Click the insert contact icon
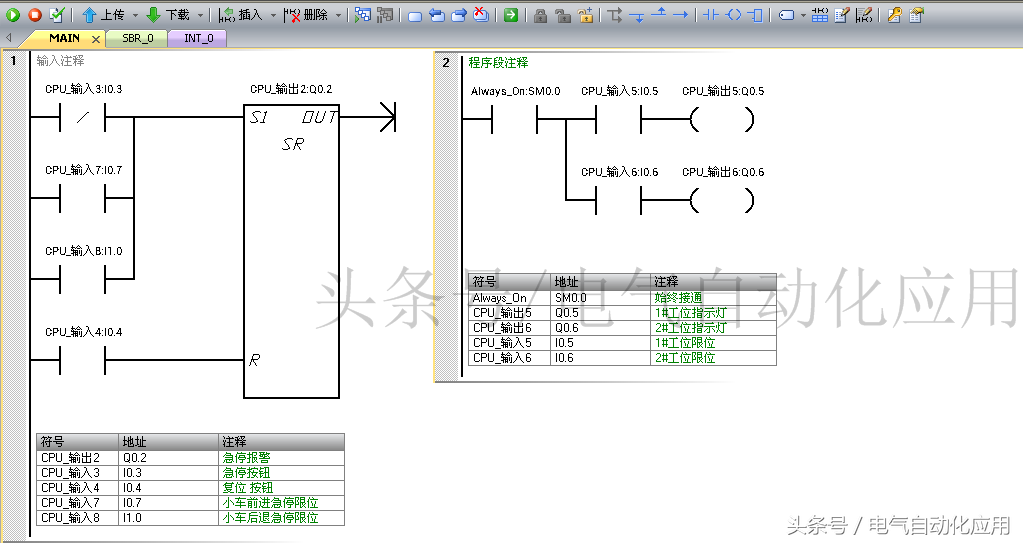This screenshot has width=1023, height=543. pos(711,14)
